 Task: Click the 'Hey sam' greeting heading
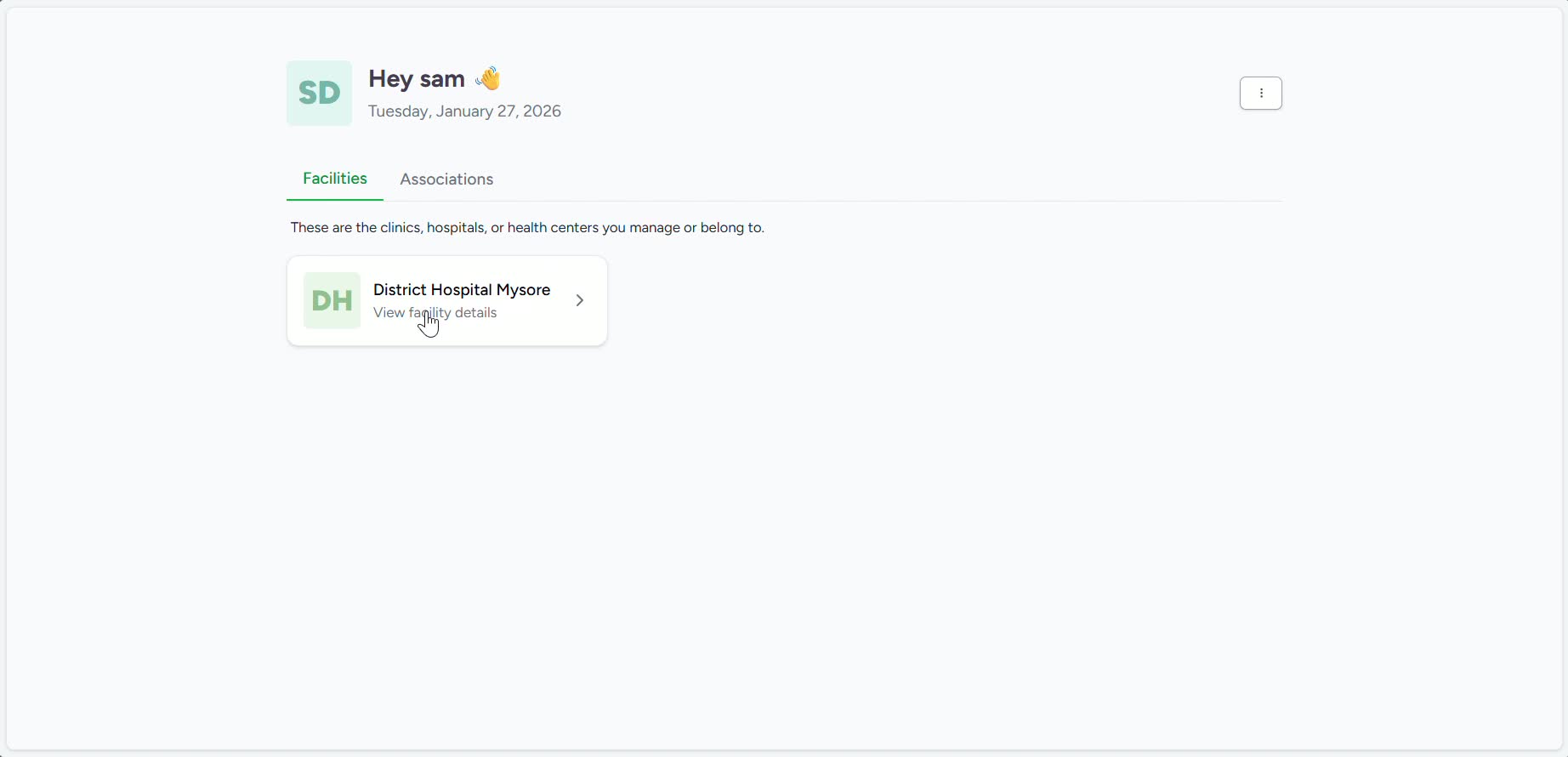435,79
